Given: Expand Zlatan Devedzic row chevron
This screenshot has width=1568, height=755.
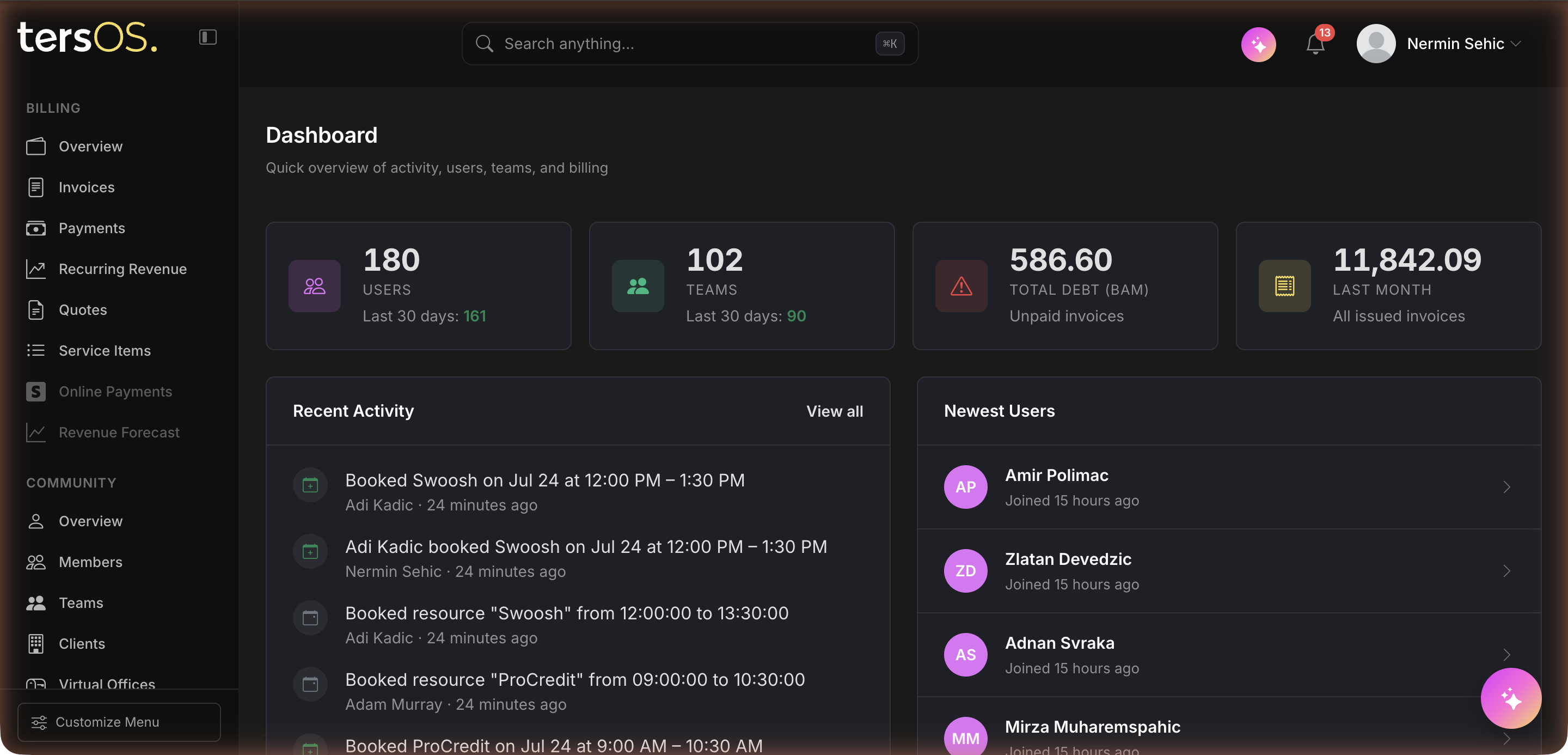Looking at the screenshot, I should 1506,570.
